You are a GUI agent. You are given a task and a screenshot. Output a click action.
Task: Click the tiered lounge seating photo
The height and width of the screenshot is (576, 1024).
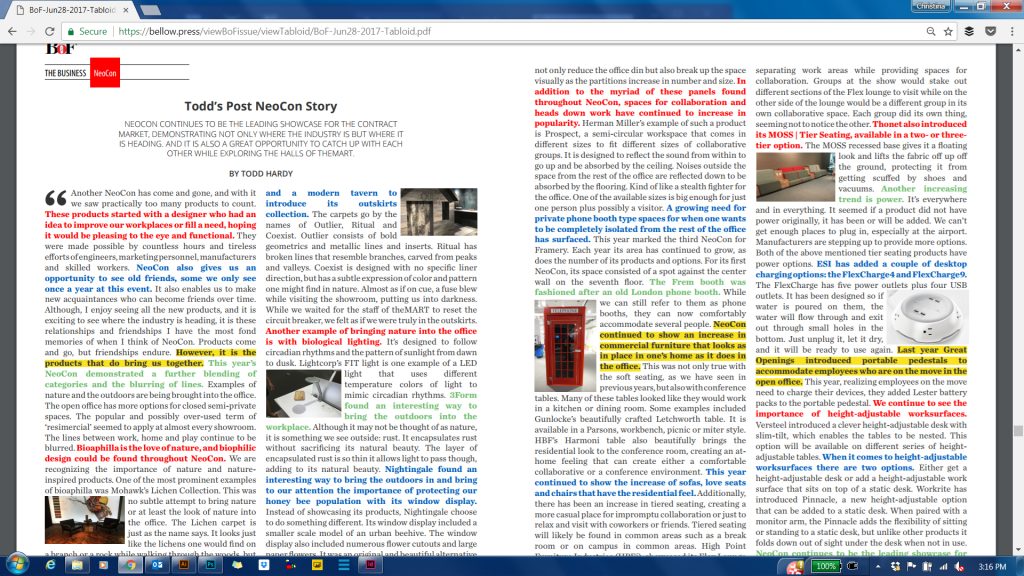pyautogui.click(x=795, y=176)
